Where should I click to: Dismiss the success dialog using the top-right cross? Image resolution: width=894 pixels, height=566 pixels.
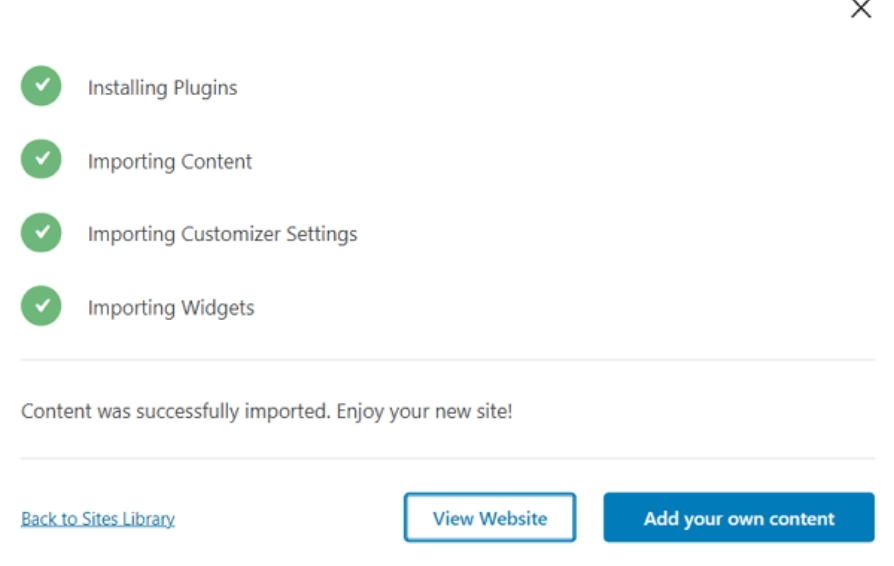click(861, 9)
